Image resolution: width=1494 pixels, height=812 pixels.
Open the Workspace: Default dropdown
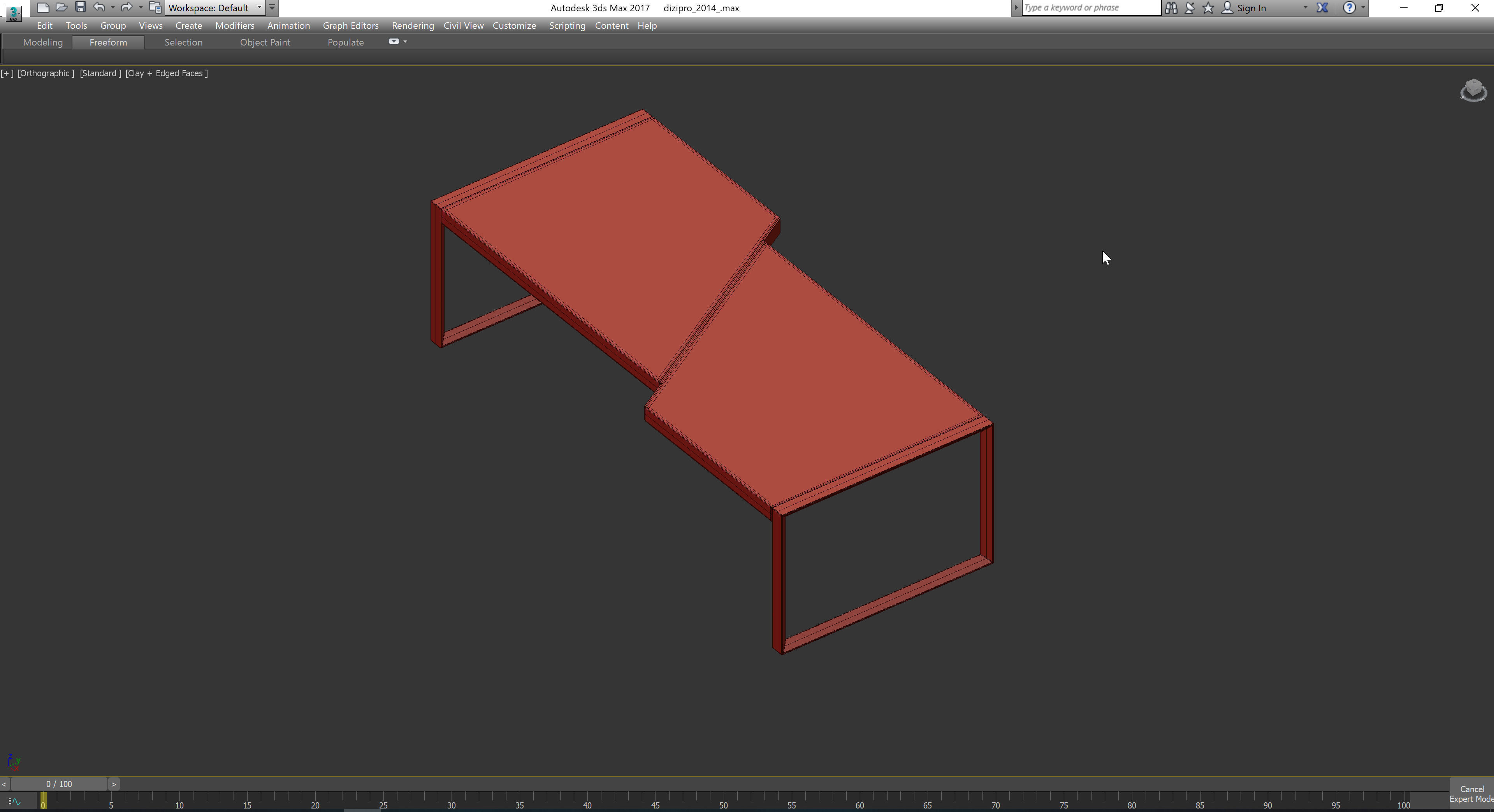click(214, 7)
